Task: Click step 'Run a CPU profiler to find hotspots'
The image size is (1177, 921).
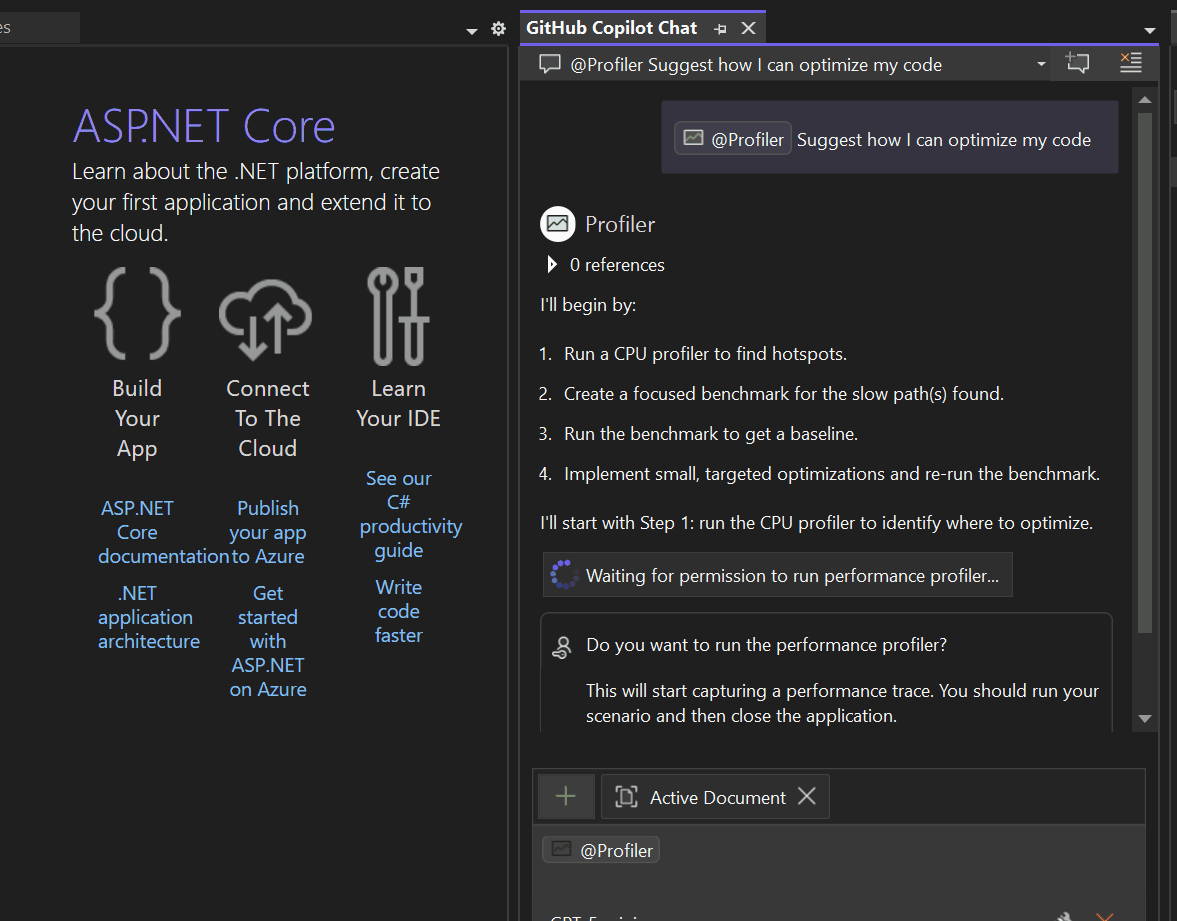Action: click(x=706, y=354)
